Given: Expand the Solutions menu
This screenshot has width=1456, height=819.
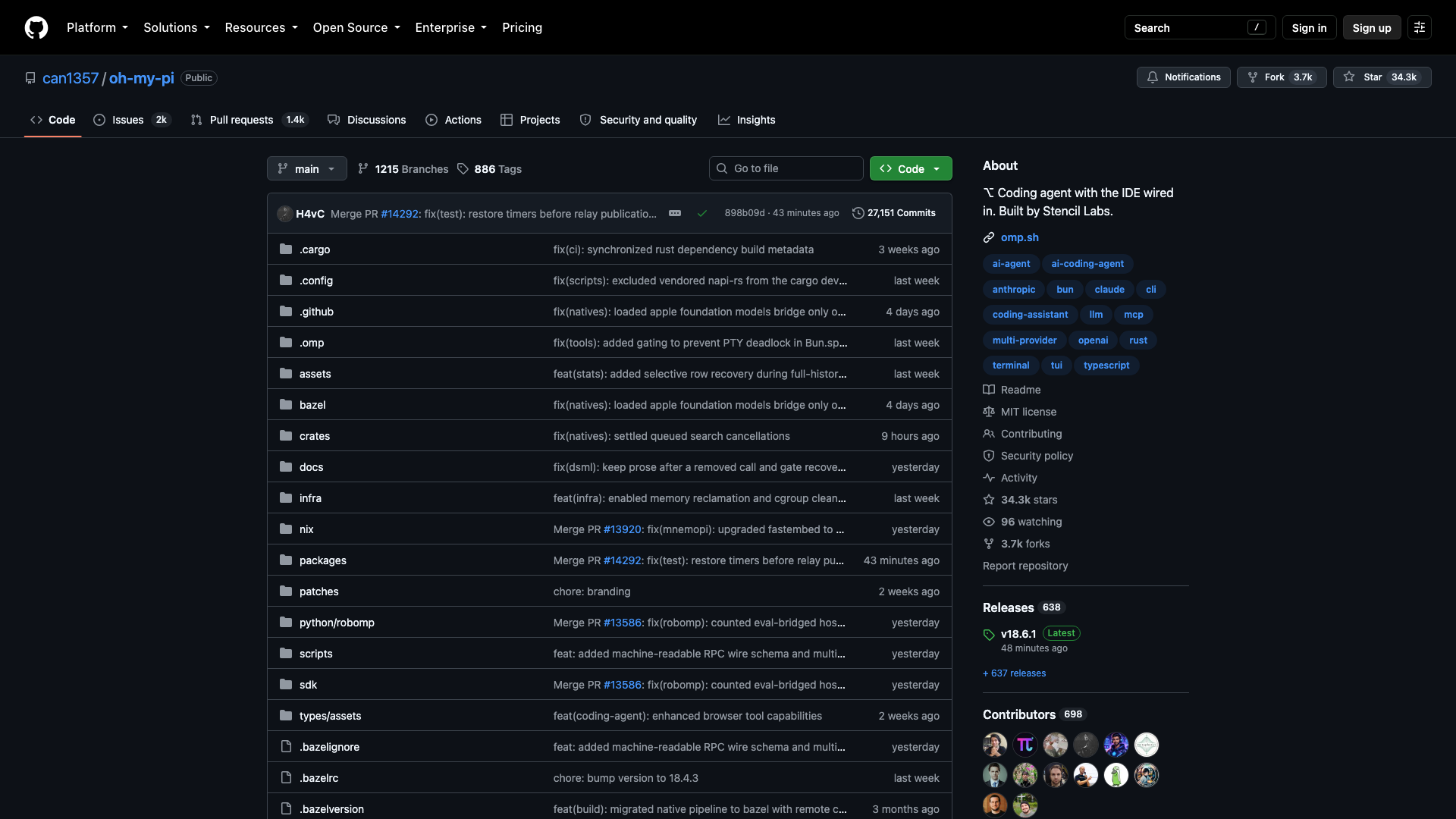Looking at the screenshot, I should click(x=177, y=27).
